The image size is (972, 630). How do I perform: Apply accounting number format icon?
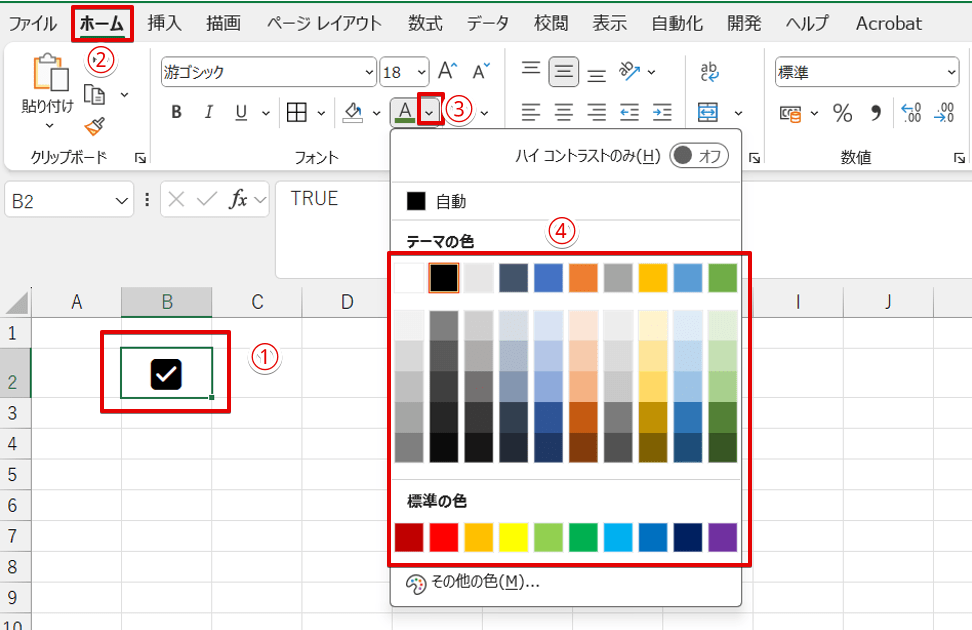click(790, 113)
